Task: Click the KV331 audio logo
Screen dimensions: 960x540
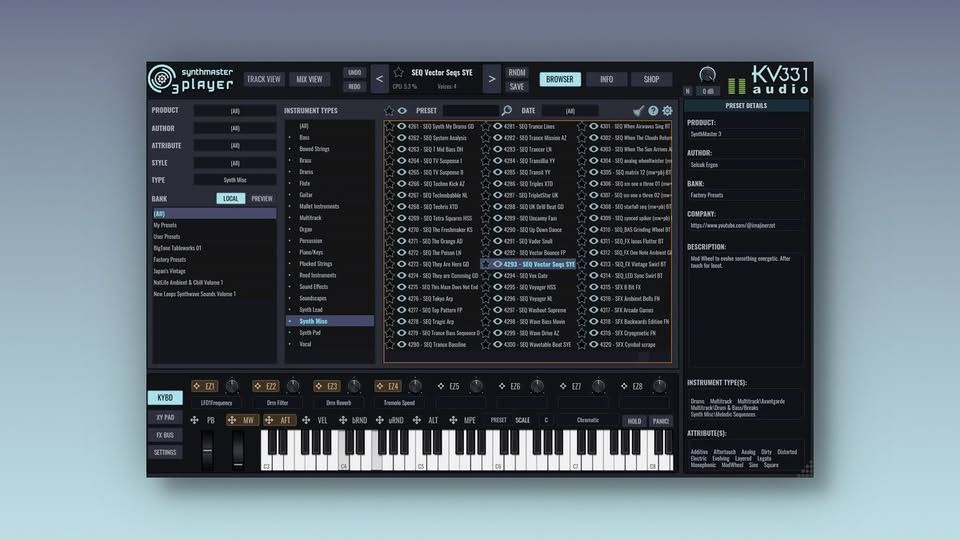Action: tap(779, 80)
